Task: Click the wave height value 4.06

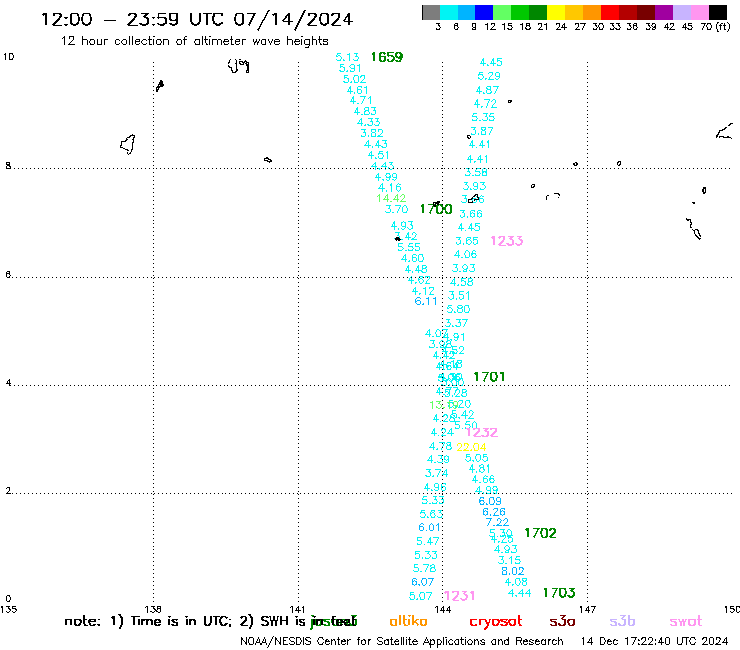Action: tap(465, 254)
